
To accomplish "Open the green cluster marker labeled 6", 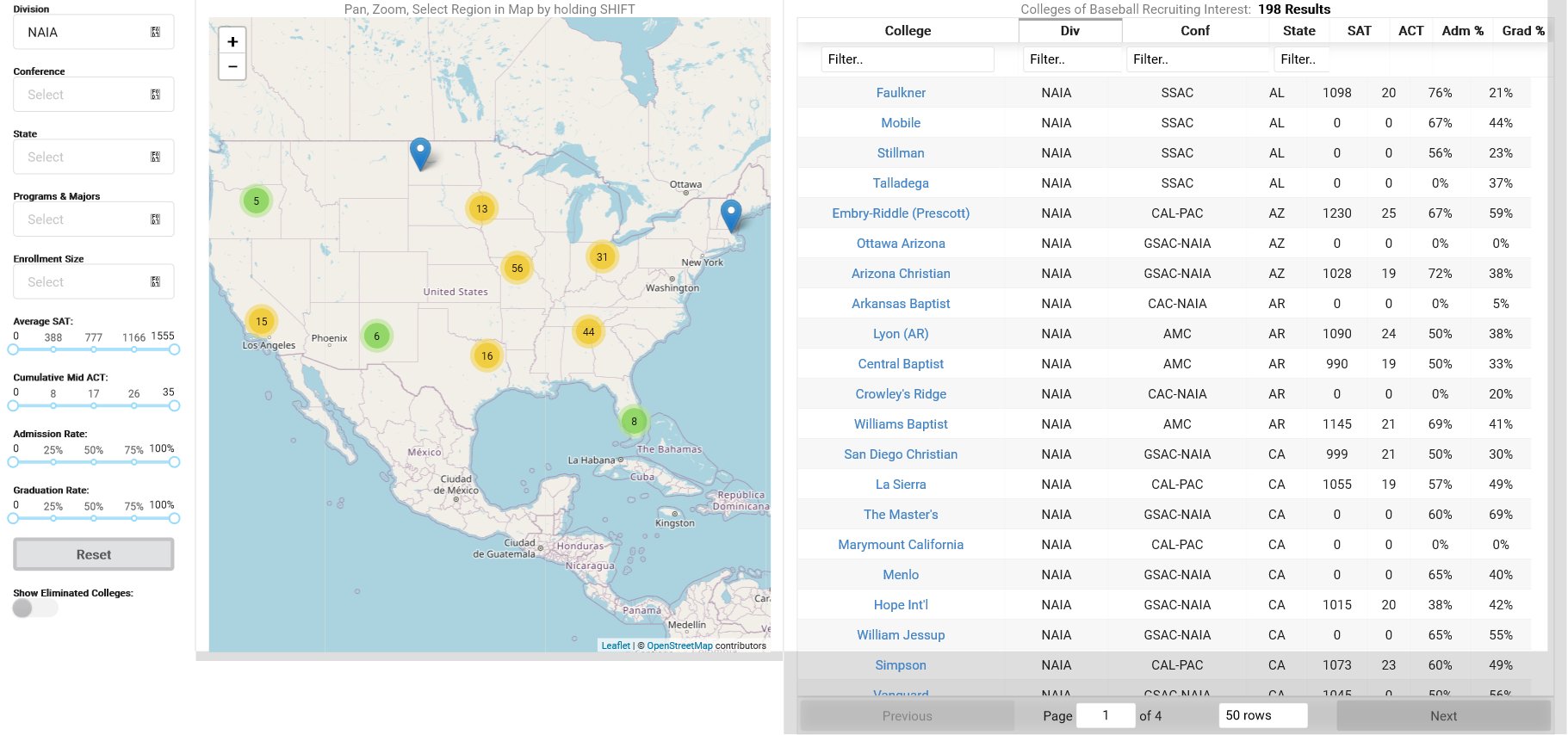I will click(x=376, y=336).
